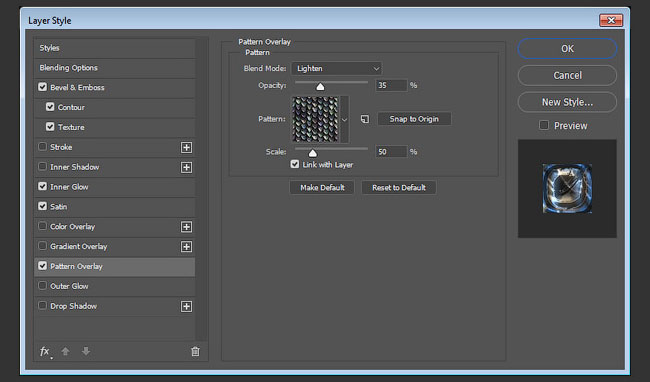Click the Opacity value field showing 35

391,85
